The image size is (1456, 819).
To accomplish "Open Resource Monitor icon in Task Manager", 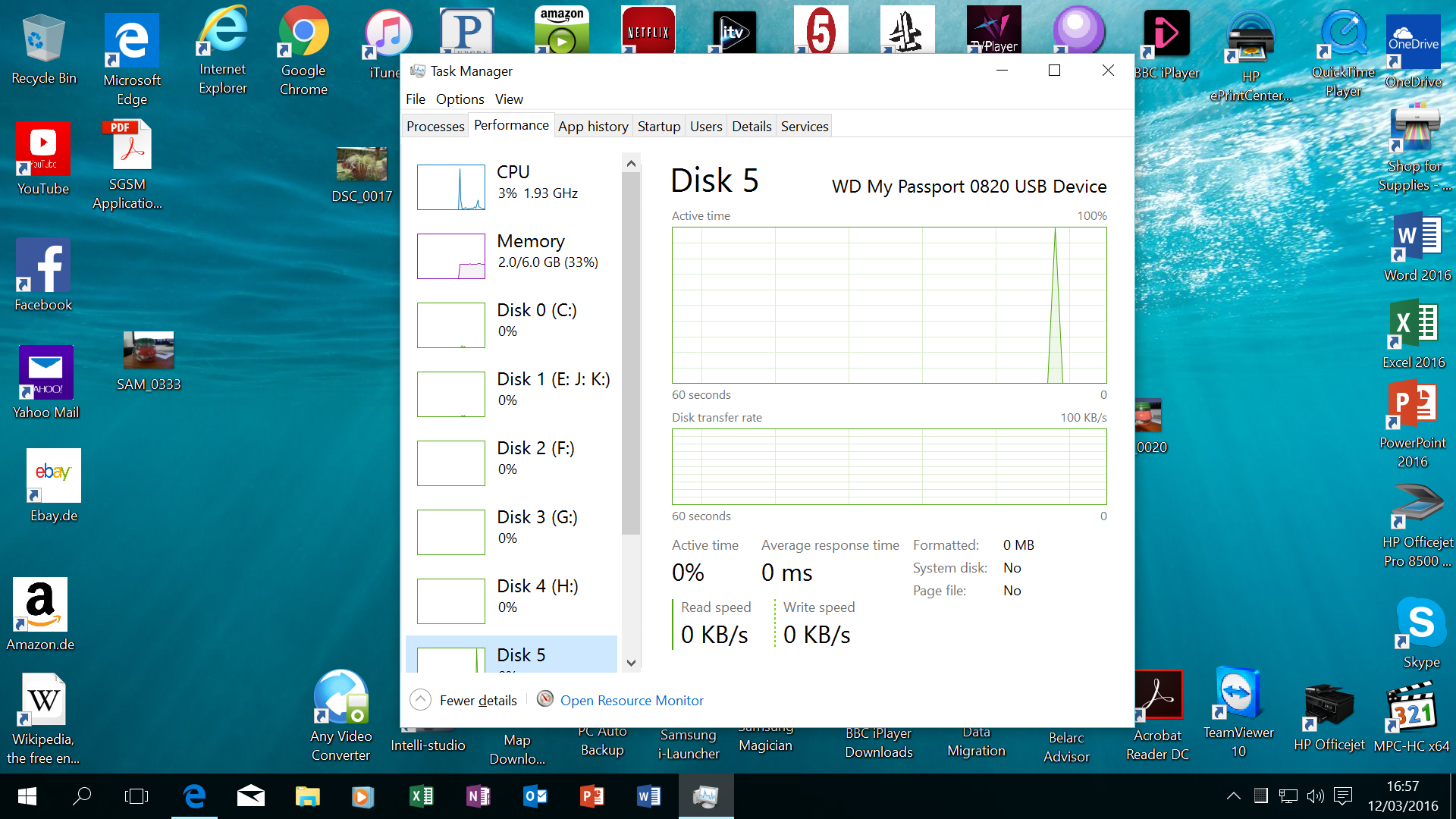I will click(x=544, y=699).
